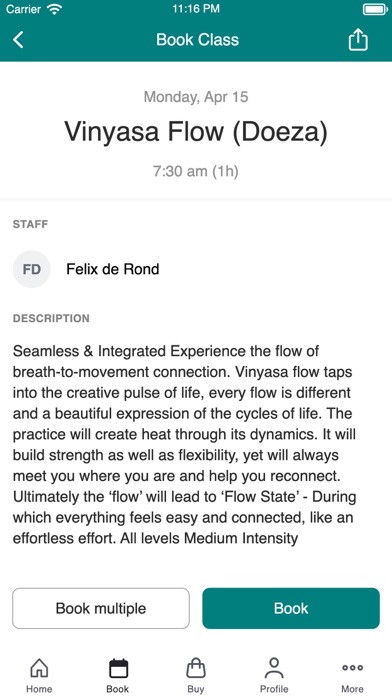Tap staff name Felix de Rond

click(112, 269)
